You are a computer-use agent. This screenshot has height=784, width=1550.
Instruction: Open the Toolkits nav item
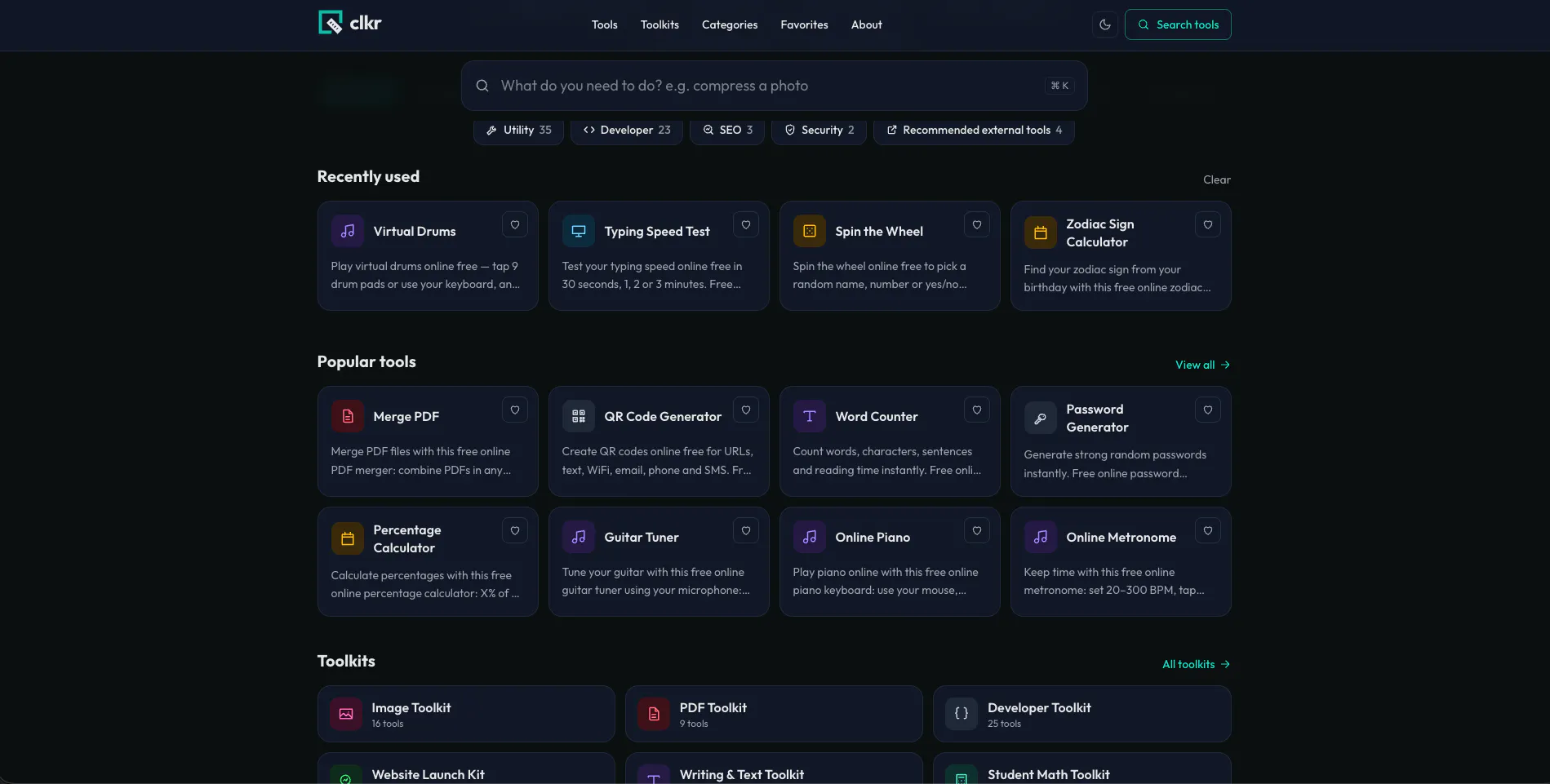[660, 24]
